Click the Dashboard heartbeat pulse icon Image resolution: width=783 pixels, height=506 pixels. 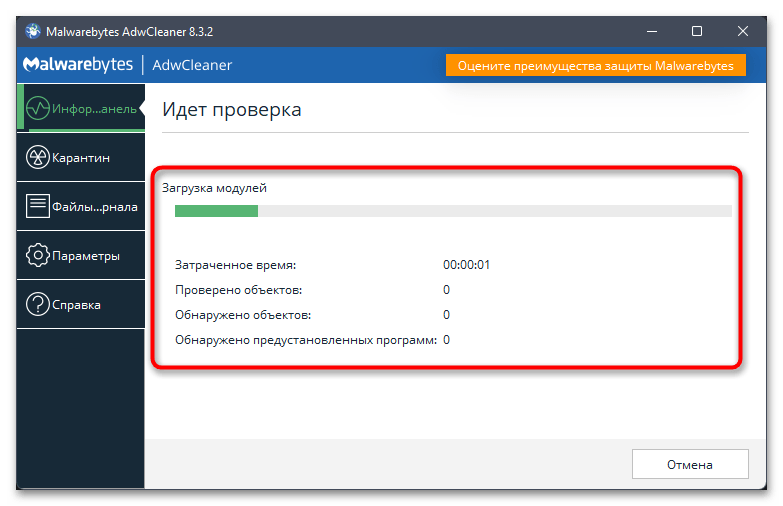click(38, 108)
